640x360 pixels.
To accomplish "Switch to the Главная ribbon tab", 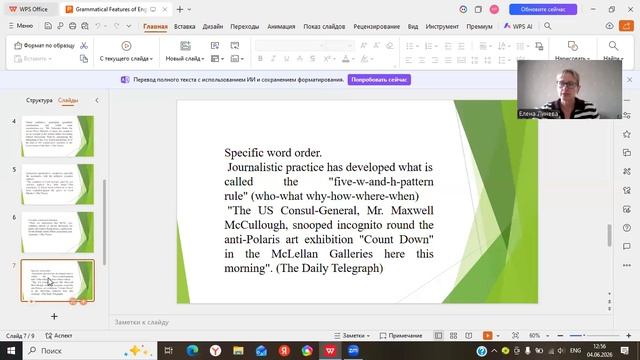I will [x=155, y=26].
